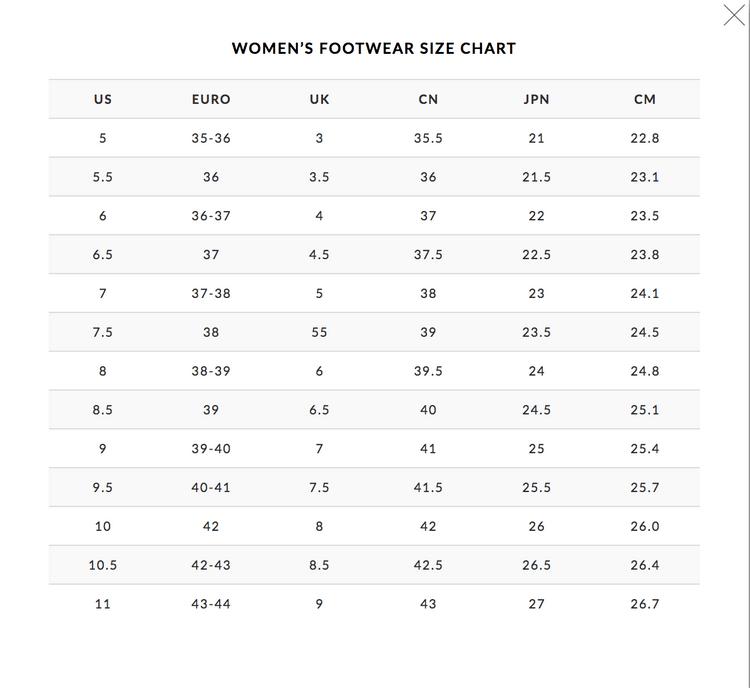Viewport: 750px width, 688px height.
Task: Click EURO size 40-41 cell
Action: pyautogui.click(x=211, y=487)
